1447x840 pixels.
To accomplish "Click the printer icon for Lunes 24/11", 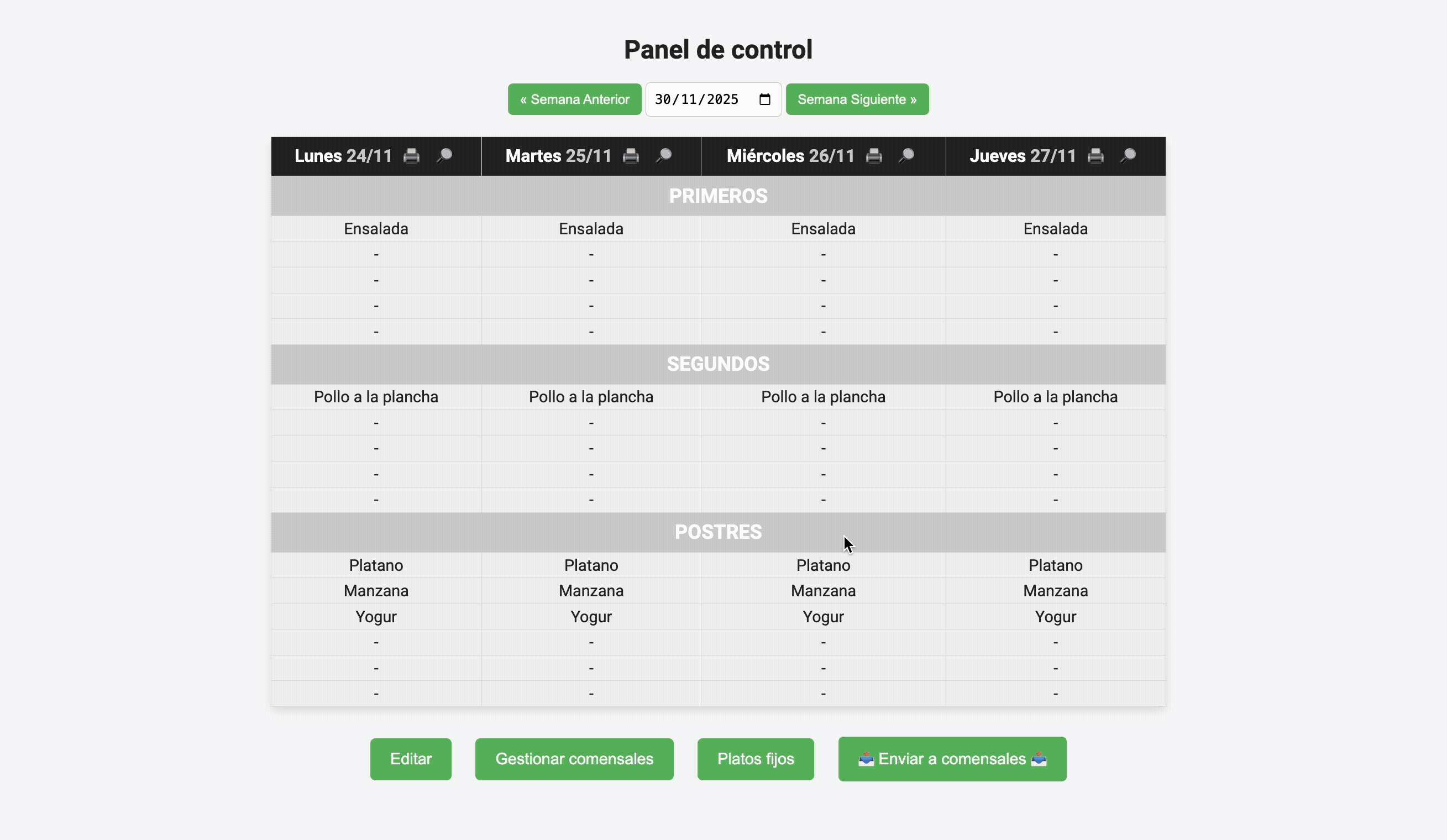I will point(411,156).
